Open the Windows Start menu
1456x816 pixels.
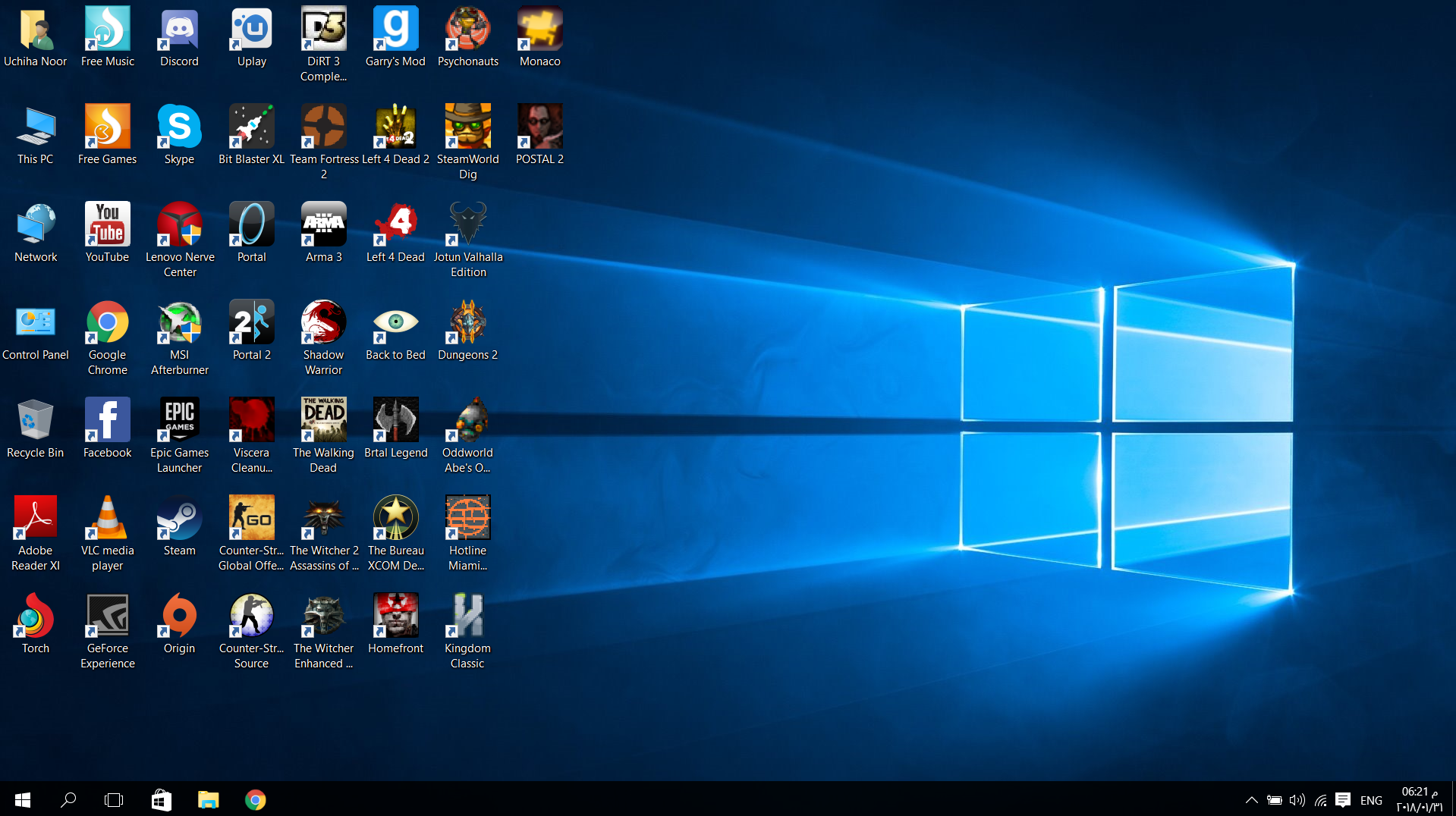[x=23, y=800]
